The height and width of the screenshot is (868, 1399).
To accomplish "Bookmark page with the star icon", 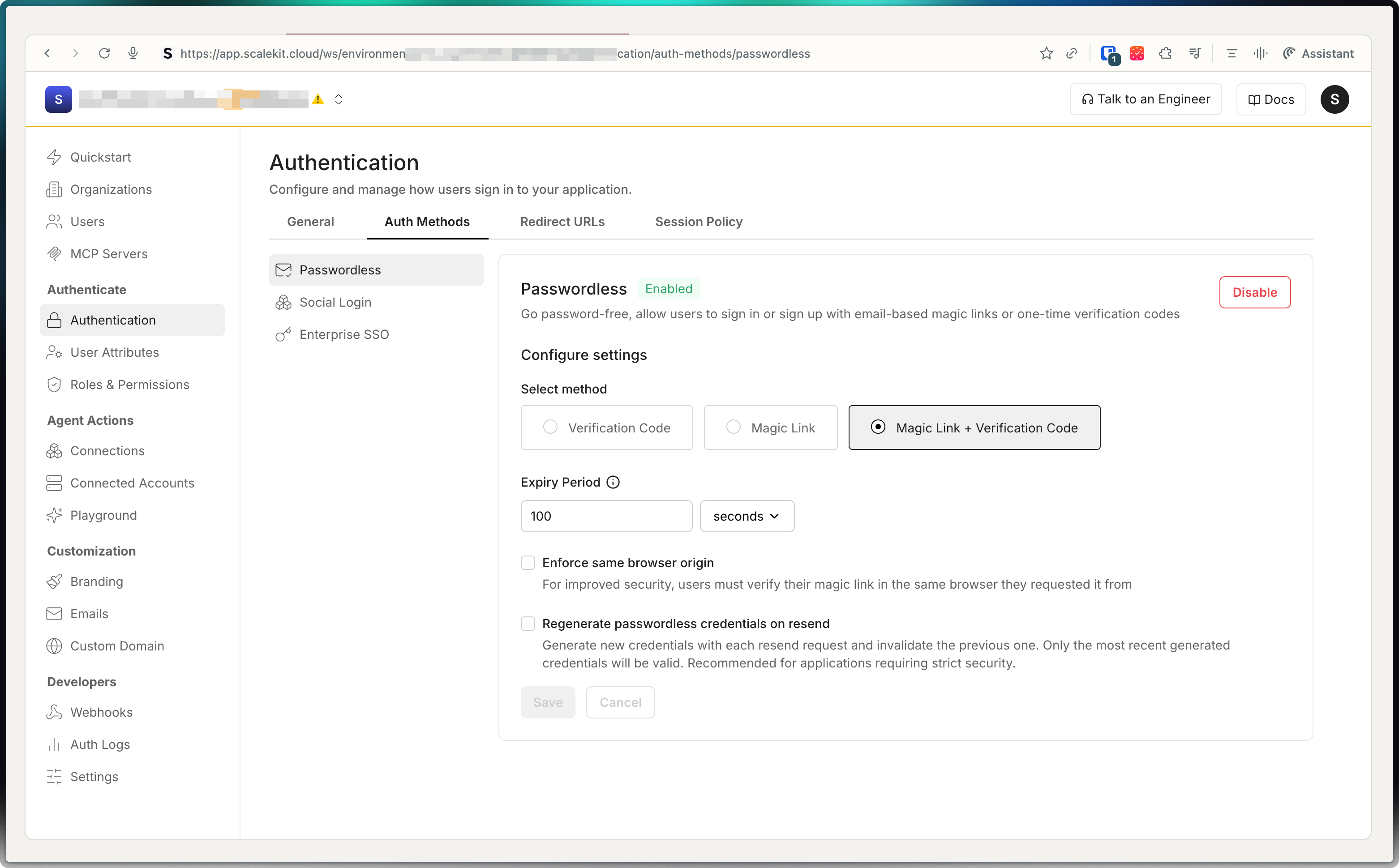I will coord(1046,53).
